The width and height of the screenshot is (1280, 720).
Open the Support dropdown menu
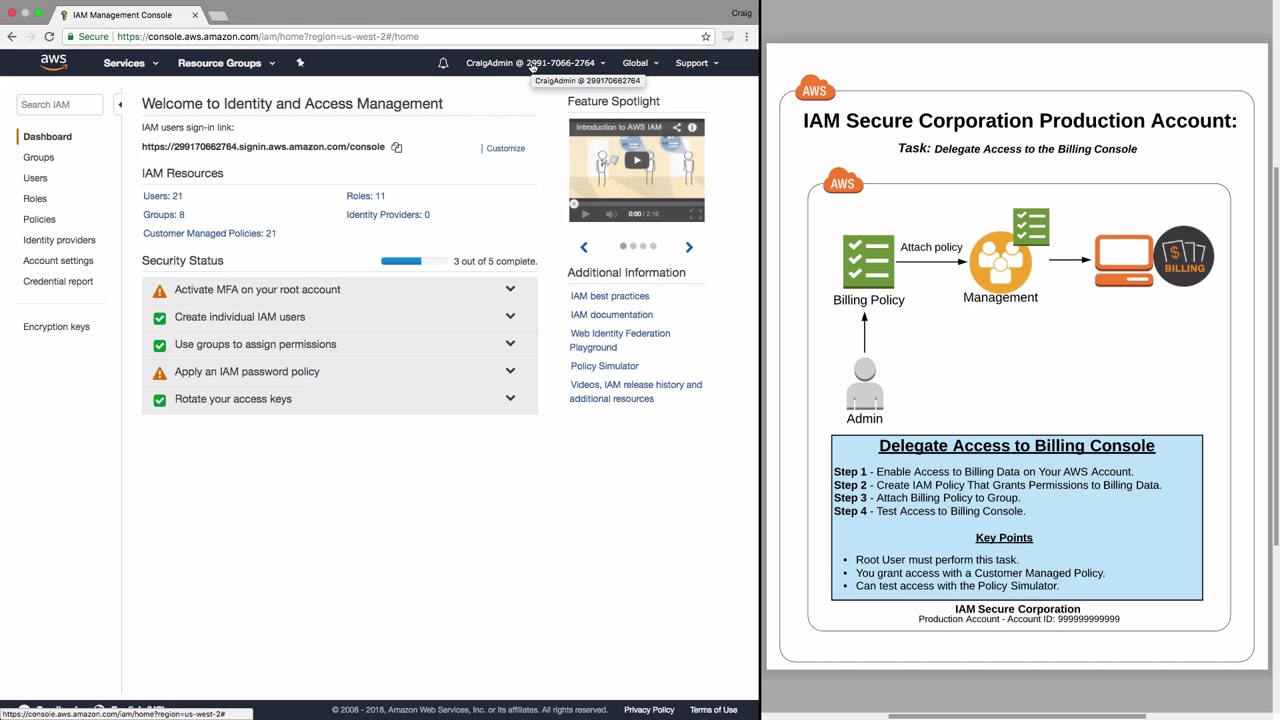[x=697, y=63]
